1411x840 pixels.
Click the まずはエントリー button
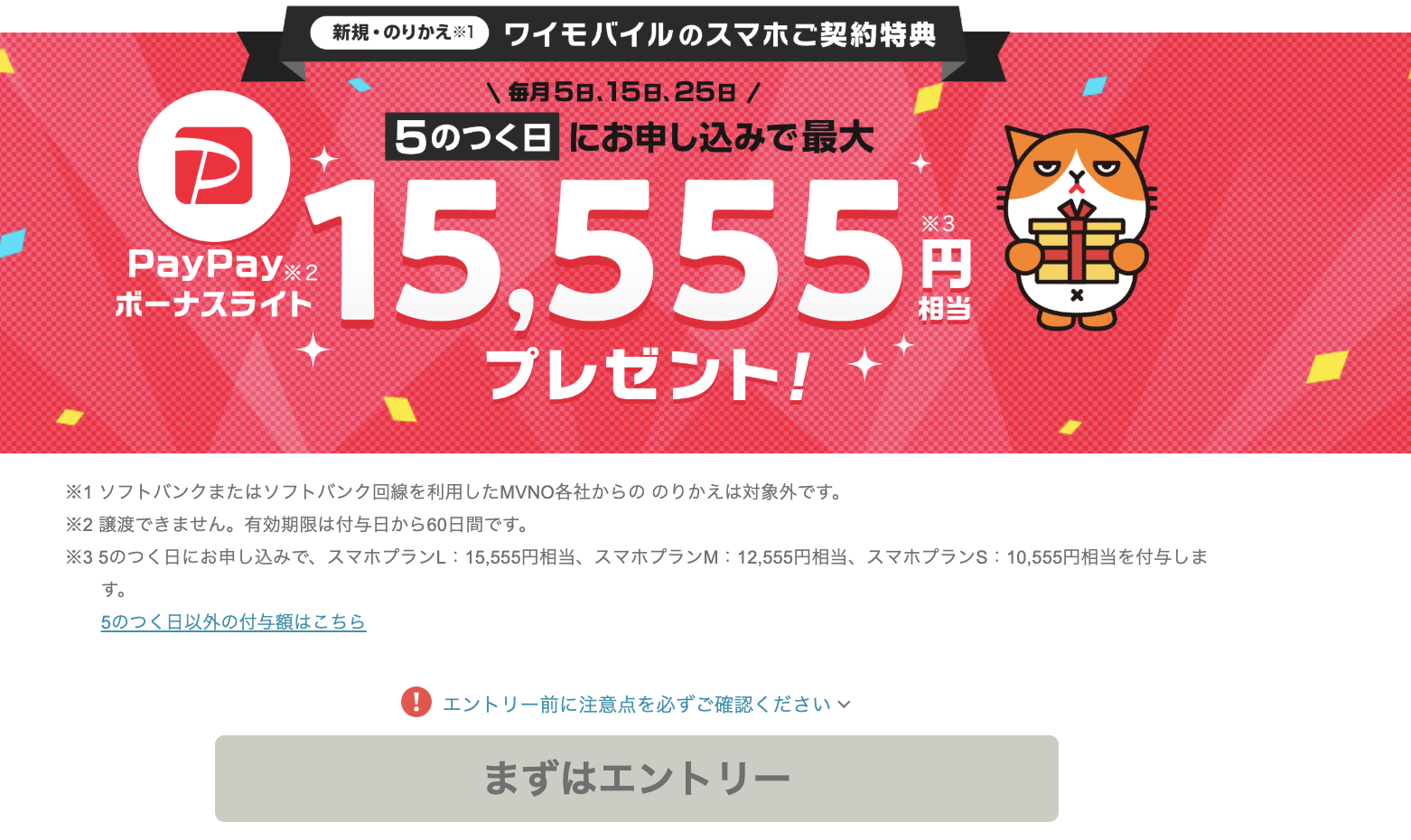tap(637, 779)
